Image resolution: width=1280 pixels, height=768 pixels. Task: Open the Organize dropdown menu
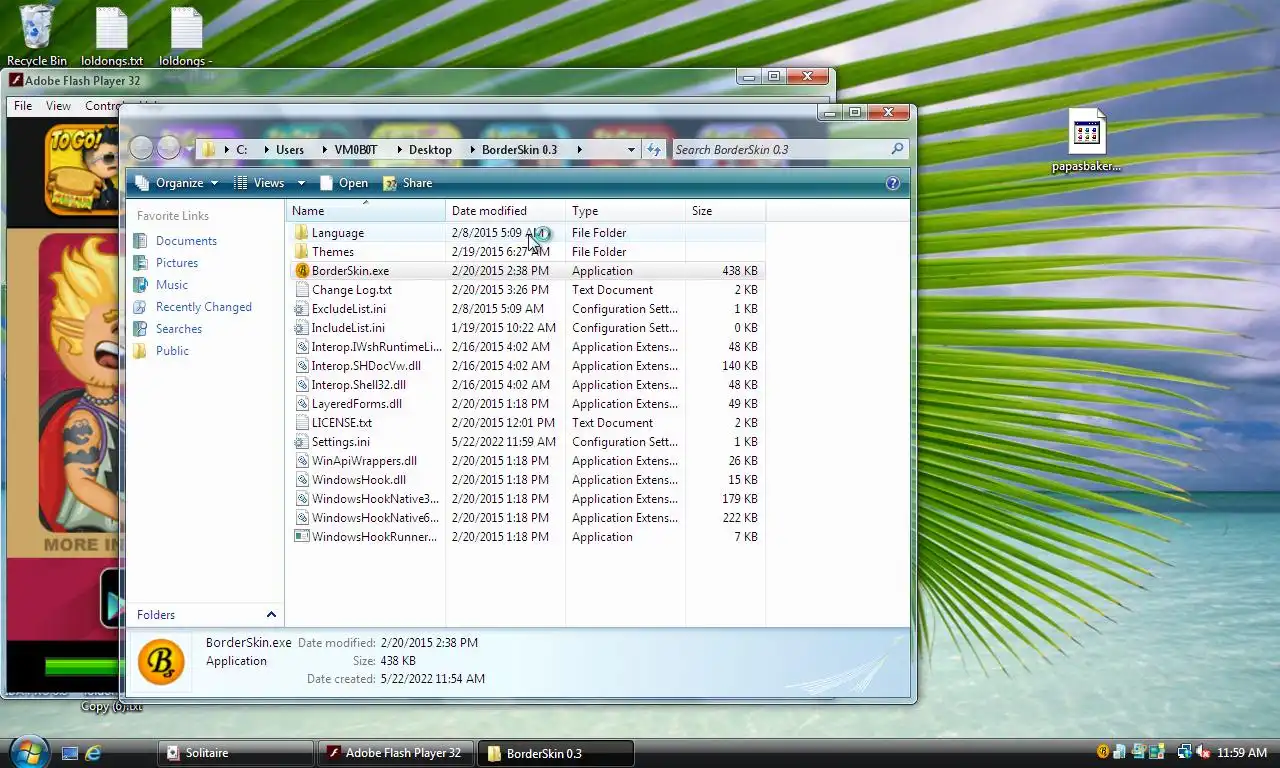[x=177, y=183]
